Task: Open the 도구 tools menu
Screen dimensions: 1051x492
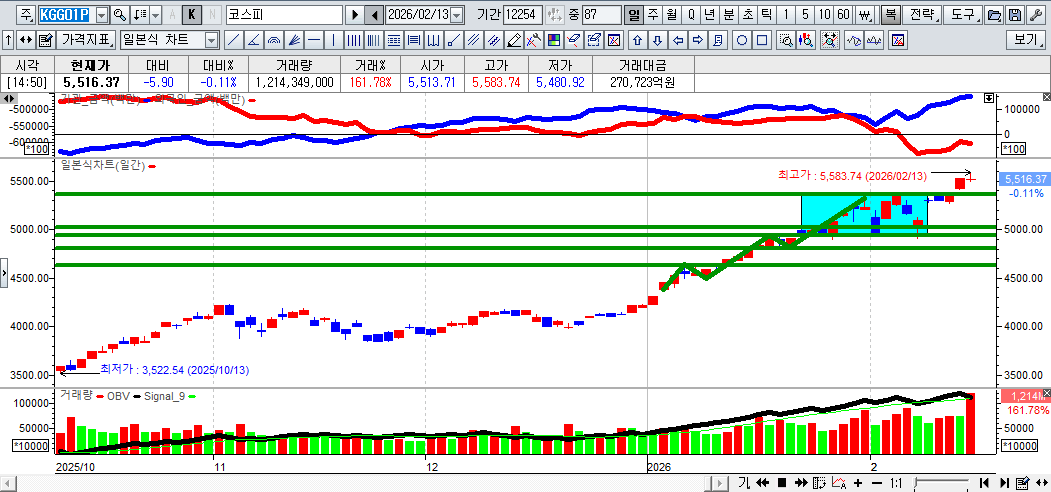Action: tap(963, 15)
